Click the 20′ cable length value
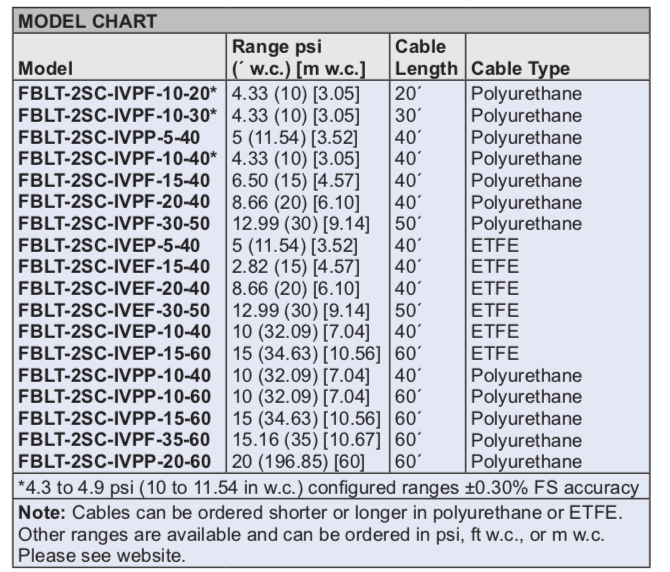The width and height of the screenshot is (670, 572). pyautogui.click(x=406, y=94)
